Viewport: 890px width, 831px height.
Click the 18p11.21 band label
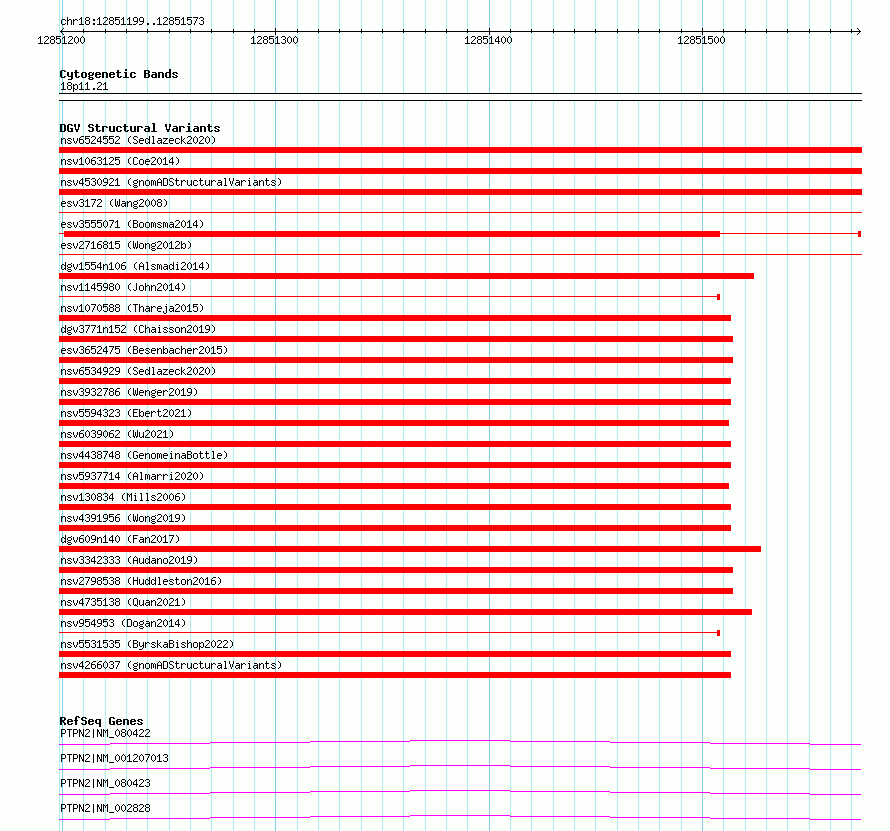pyautogui.click(x=84, y=86)
